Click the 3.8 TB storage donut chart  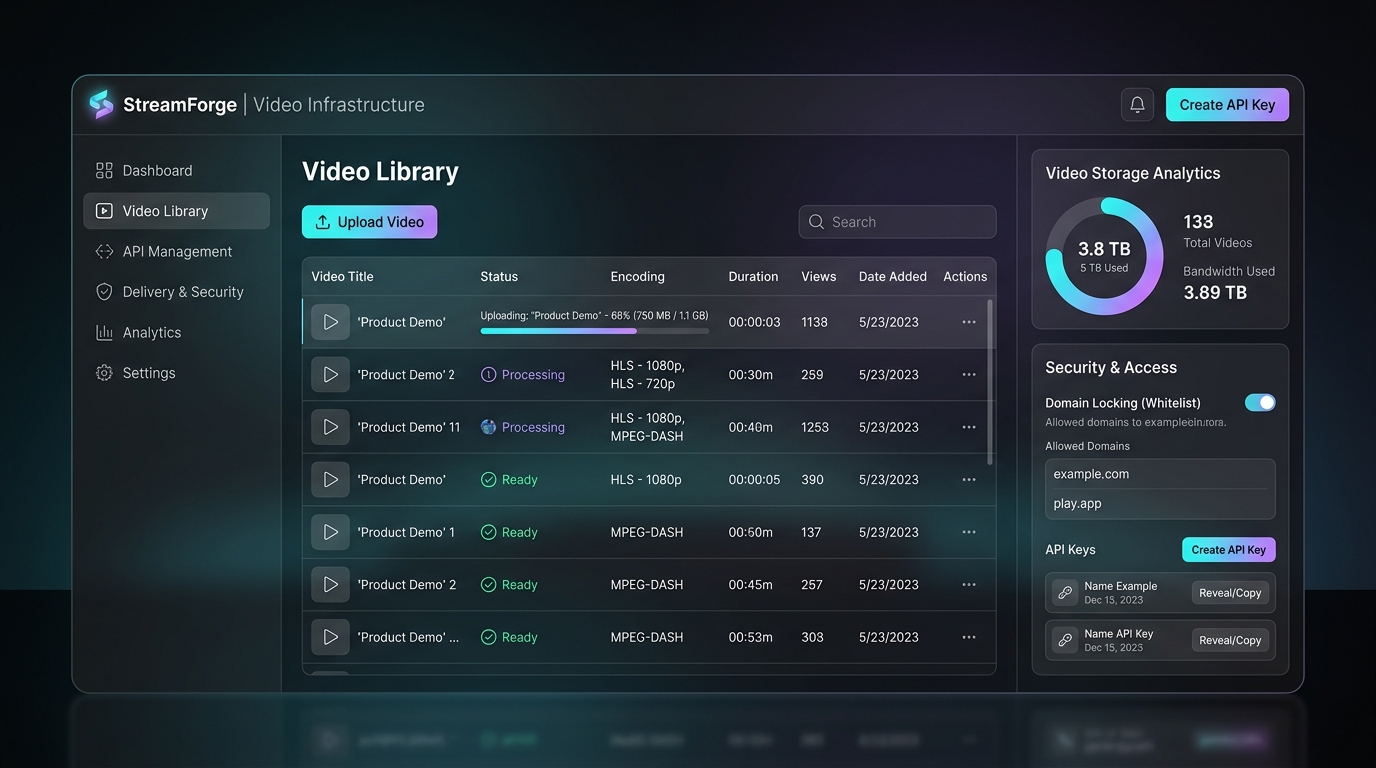point(1104,256)
